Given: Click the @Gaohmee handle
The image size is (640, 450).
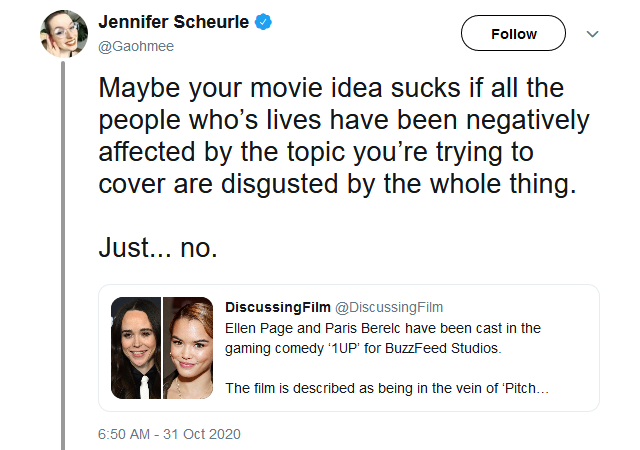Looking at the screenshot, I should (x=130, y=46).
